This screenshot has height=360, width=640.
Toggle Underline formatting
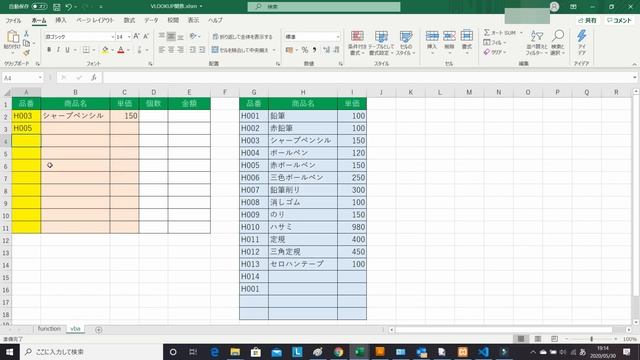[x=67, y=50]
